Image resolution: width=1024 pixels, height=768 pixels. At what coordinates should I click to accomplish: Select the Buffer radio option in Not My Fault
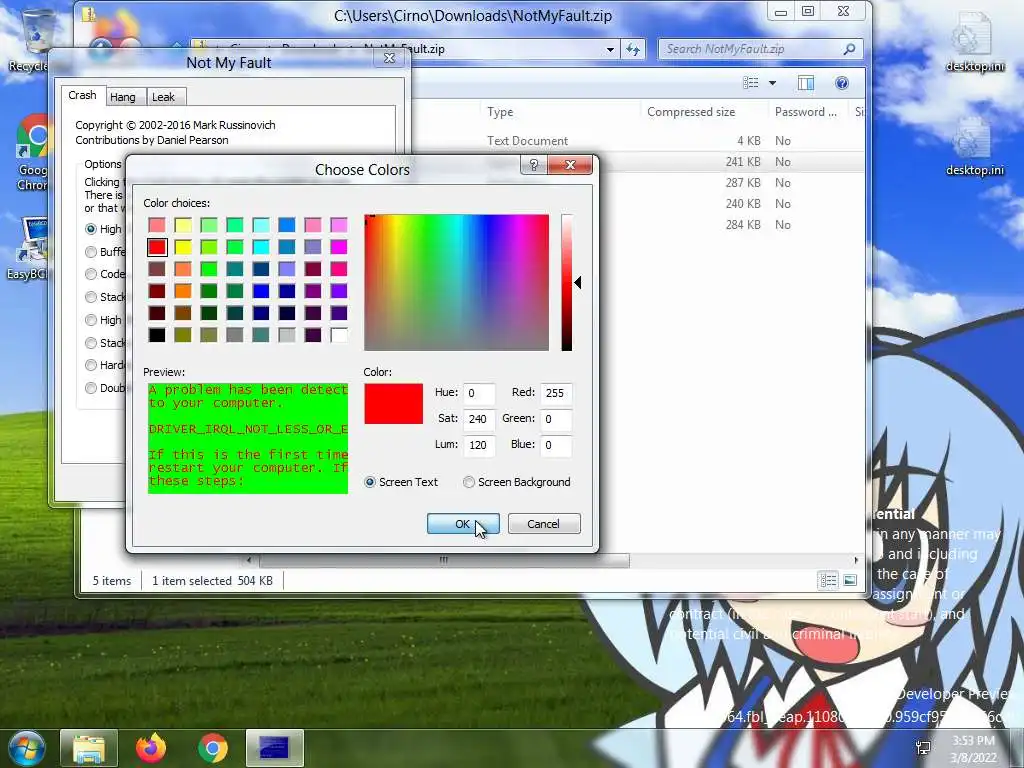pyautogui.click(x=91, y=252)
